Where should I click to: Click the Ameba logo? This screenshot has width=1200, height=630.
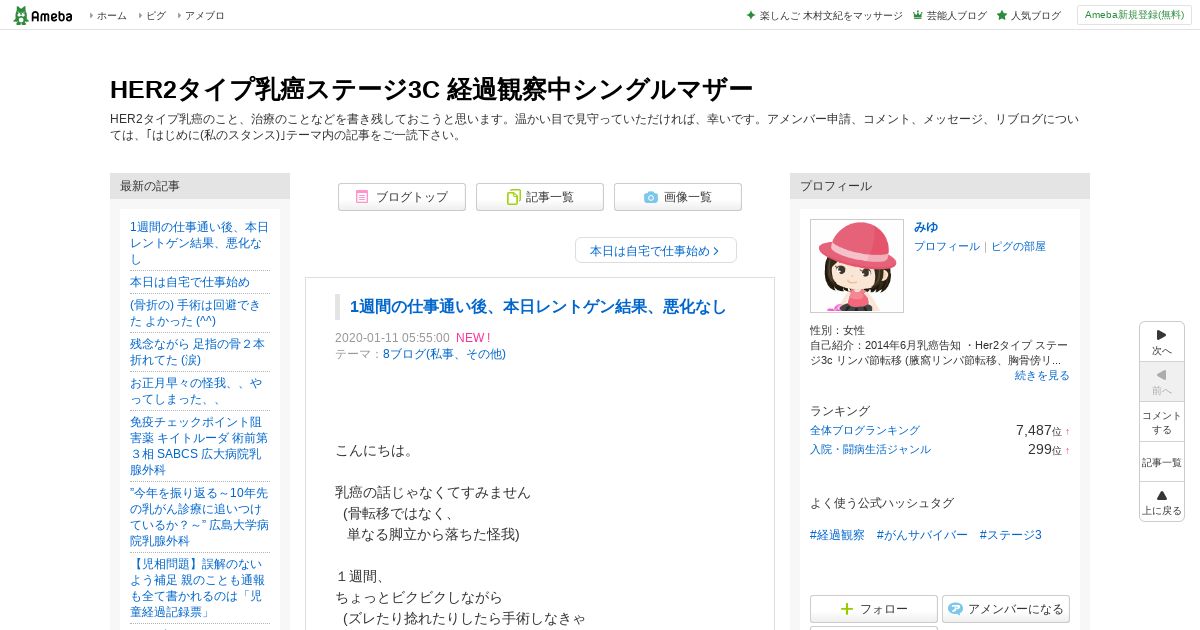[x=43, y=15]
